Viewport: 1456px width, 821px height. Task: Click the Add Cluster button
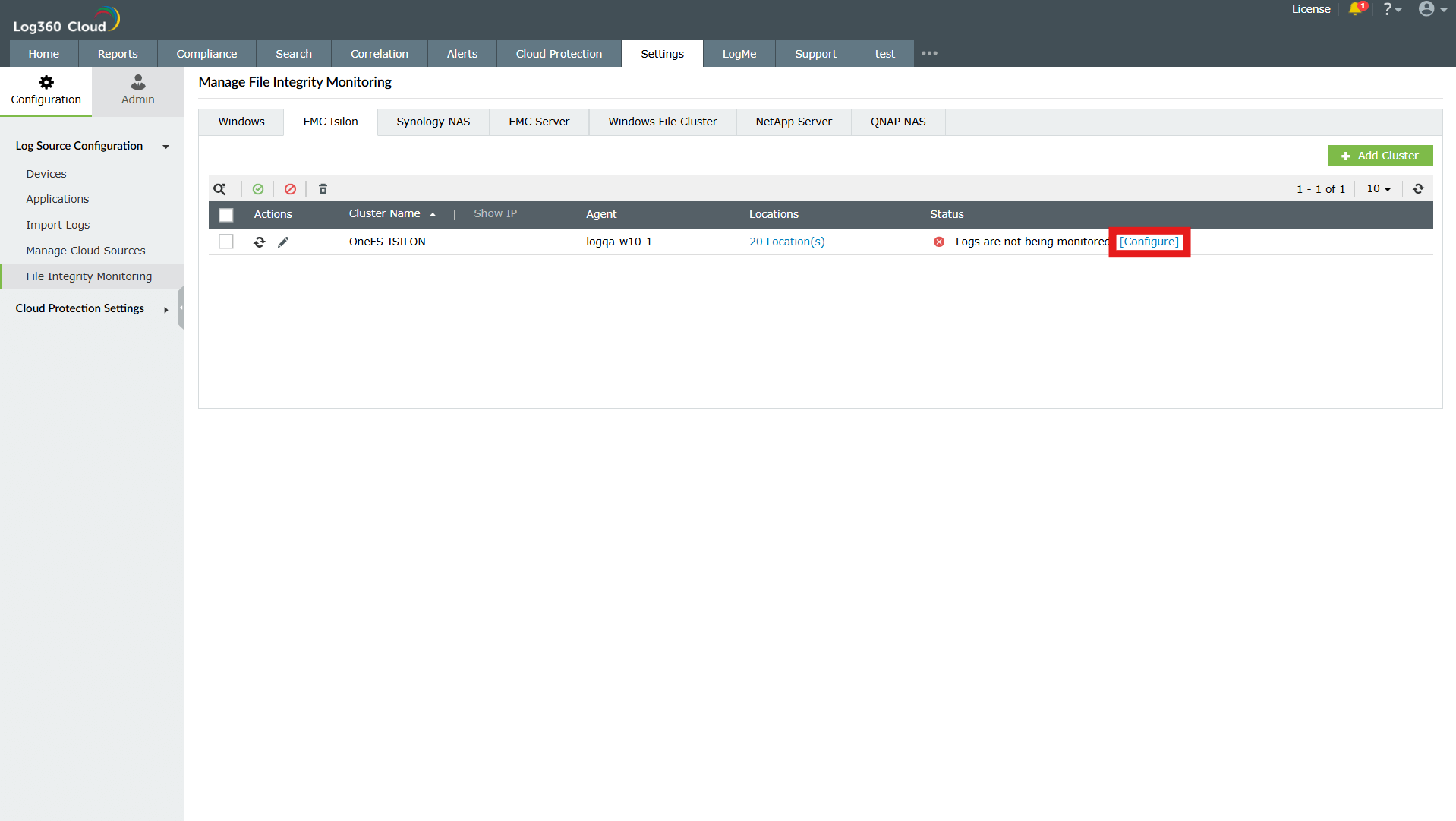(x=1381, y=156)
